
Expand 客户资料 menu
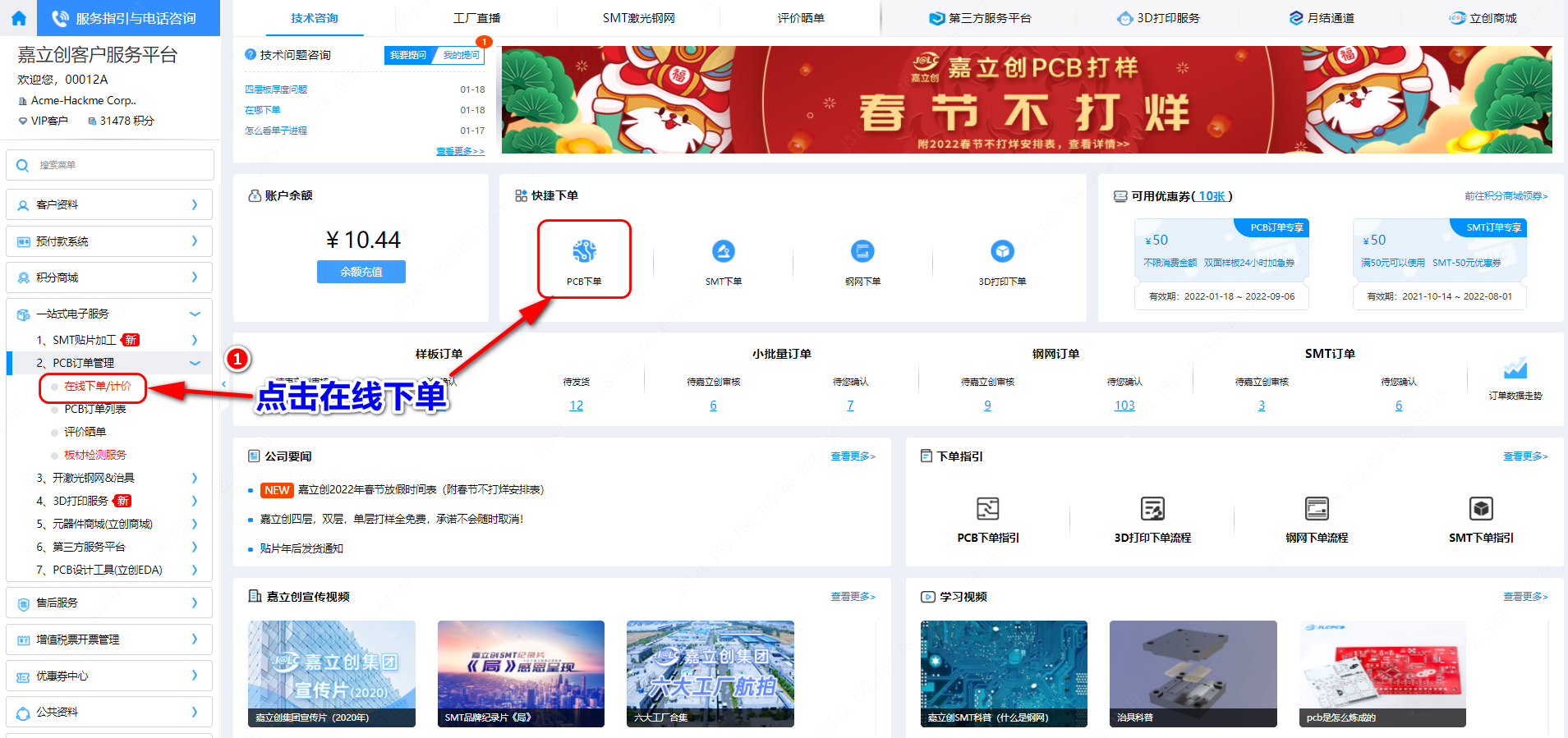(x=109, y=204)
